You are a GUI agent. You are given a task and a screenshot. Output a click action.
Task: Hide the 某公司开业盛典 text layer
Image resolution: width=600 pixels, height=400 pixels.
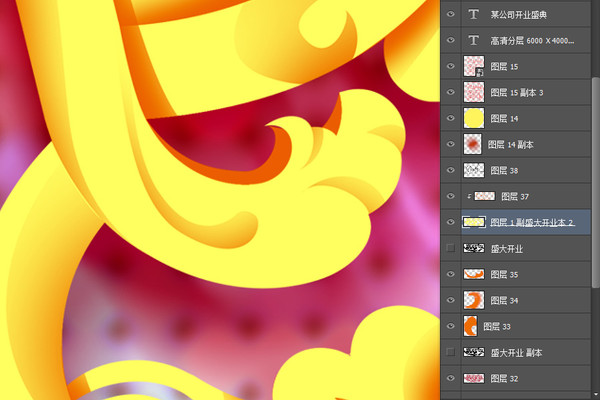coord(451,15)
